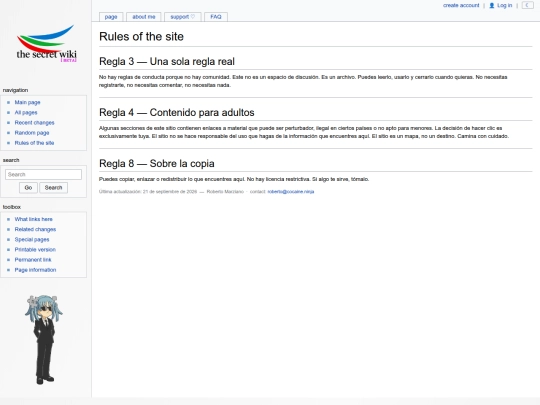540x405 pixels.
Task: Click the Go button
Action: tap(28, 188)
